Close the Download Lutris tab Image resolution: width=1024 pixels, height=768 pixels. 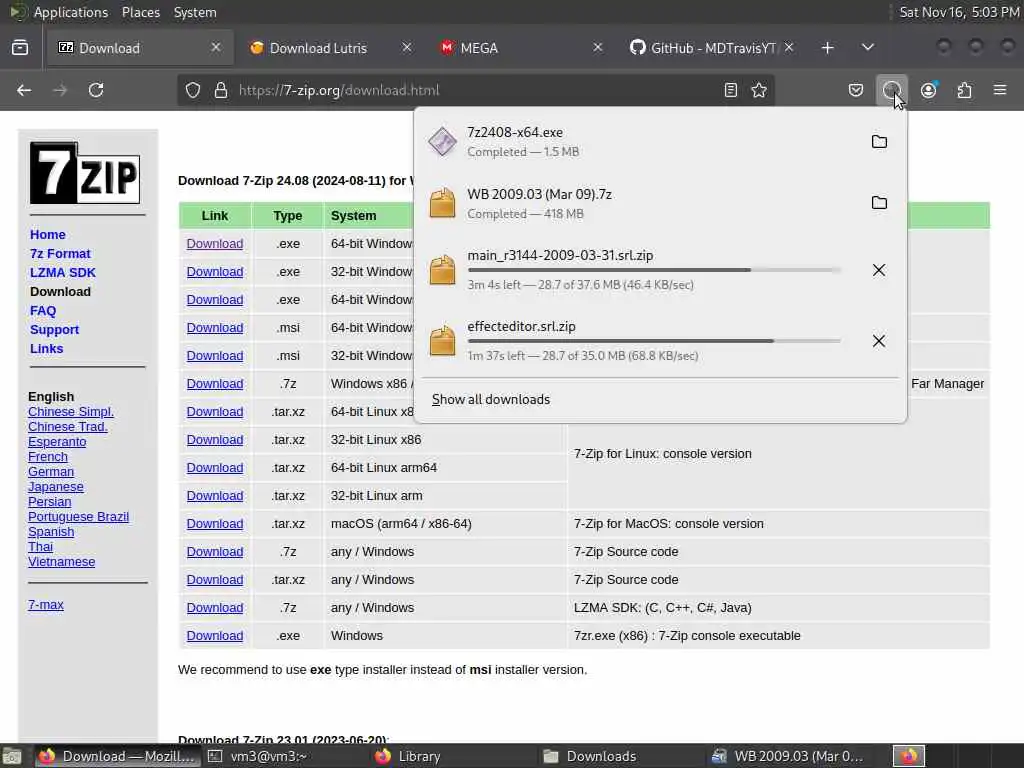[406, 48]
